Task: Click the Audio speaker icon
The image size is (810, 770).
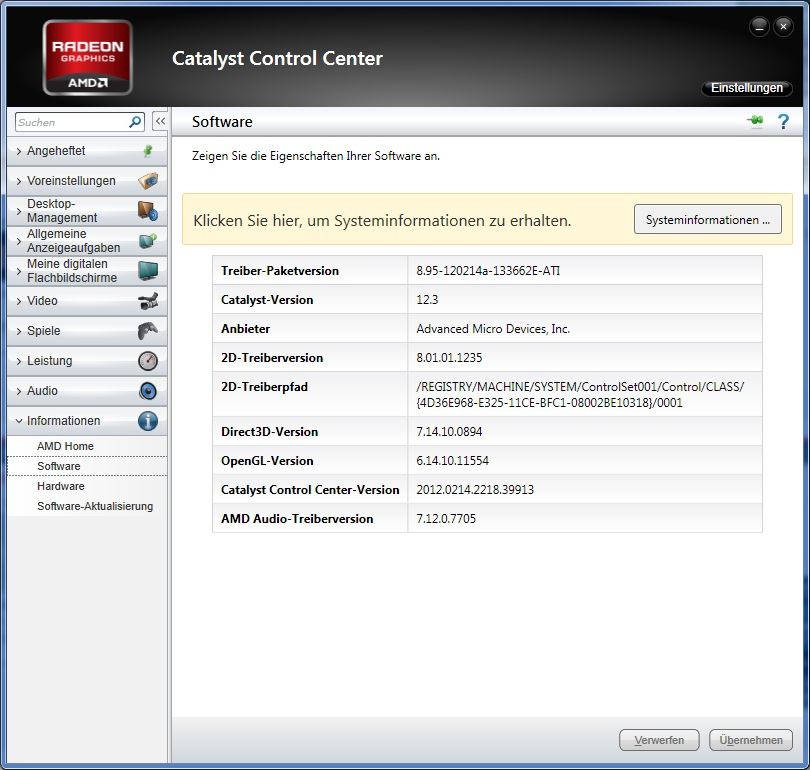Action: (x=148, y=390)
